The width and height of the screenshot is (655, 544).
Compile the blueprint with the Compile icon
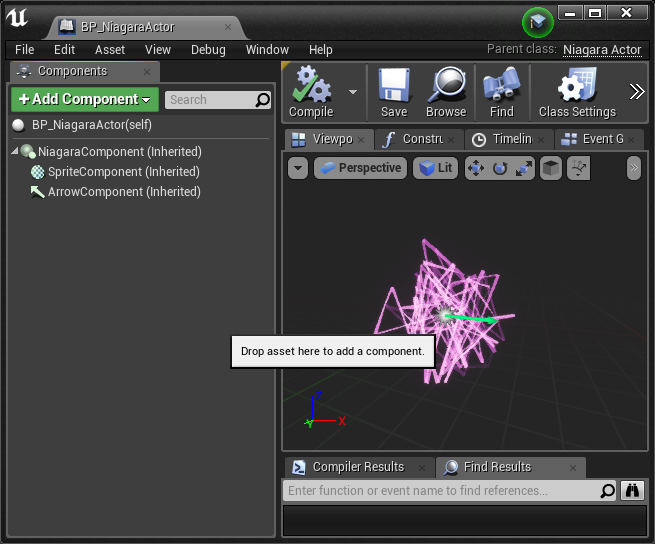pyautogui.click(x=311, y=92)
